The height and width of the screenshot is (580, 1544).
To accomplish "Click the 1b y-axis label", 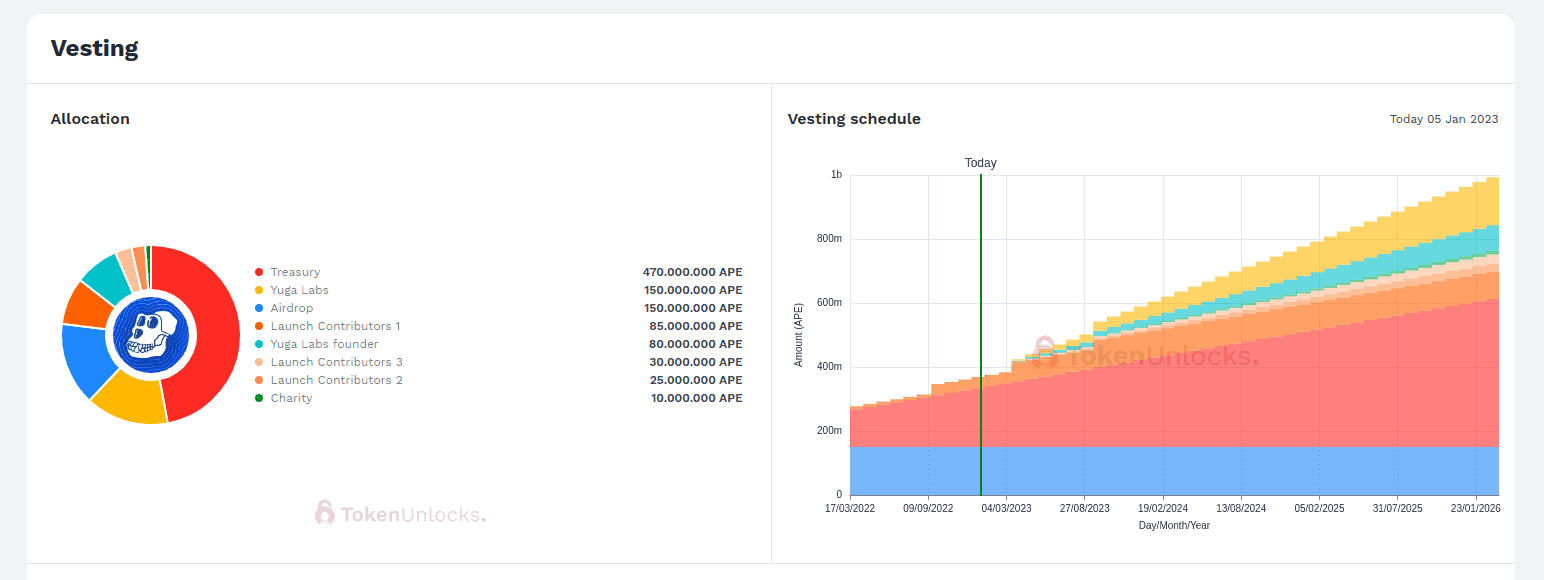I will pos(836,175).
